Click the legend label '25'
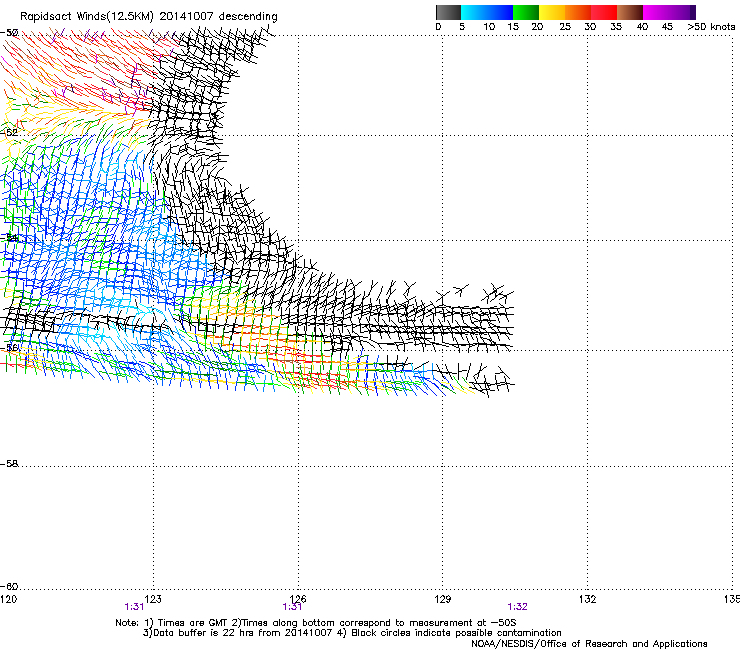 coord(565,27)
